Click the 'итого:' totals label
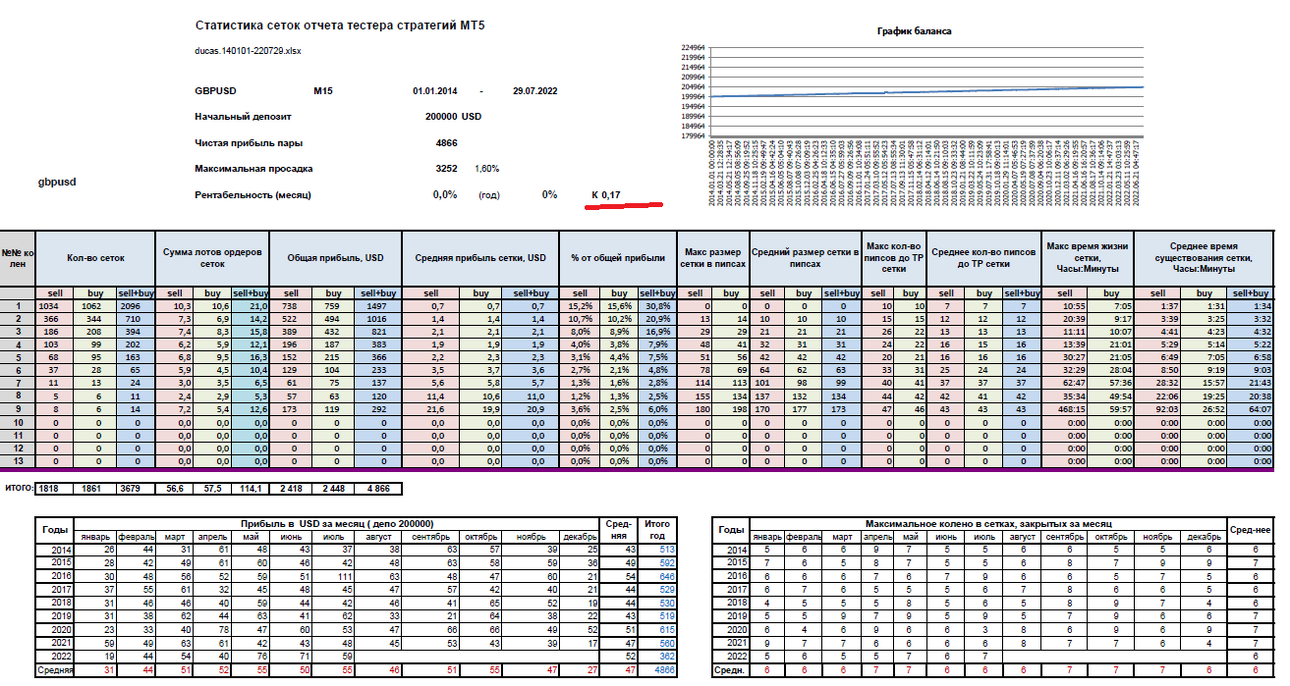The width and height of the screenshot is (1290, 686). pyautogui.click(x=18, y=488)
